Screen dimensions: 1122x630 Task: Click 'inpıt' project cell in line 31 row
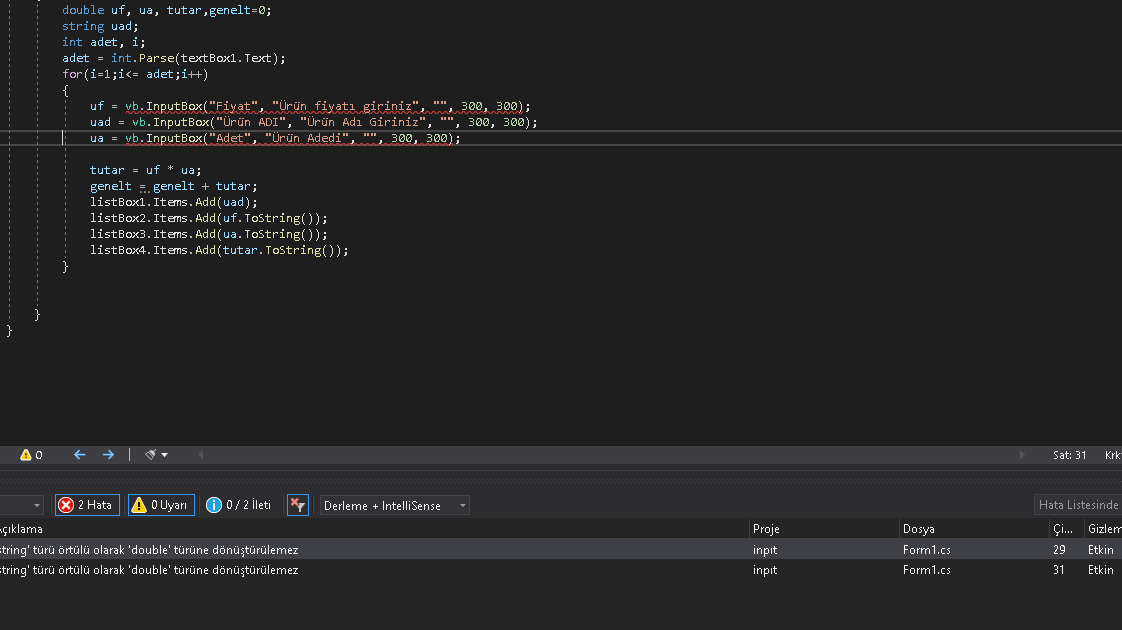coord(765,570)
